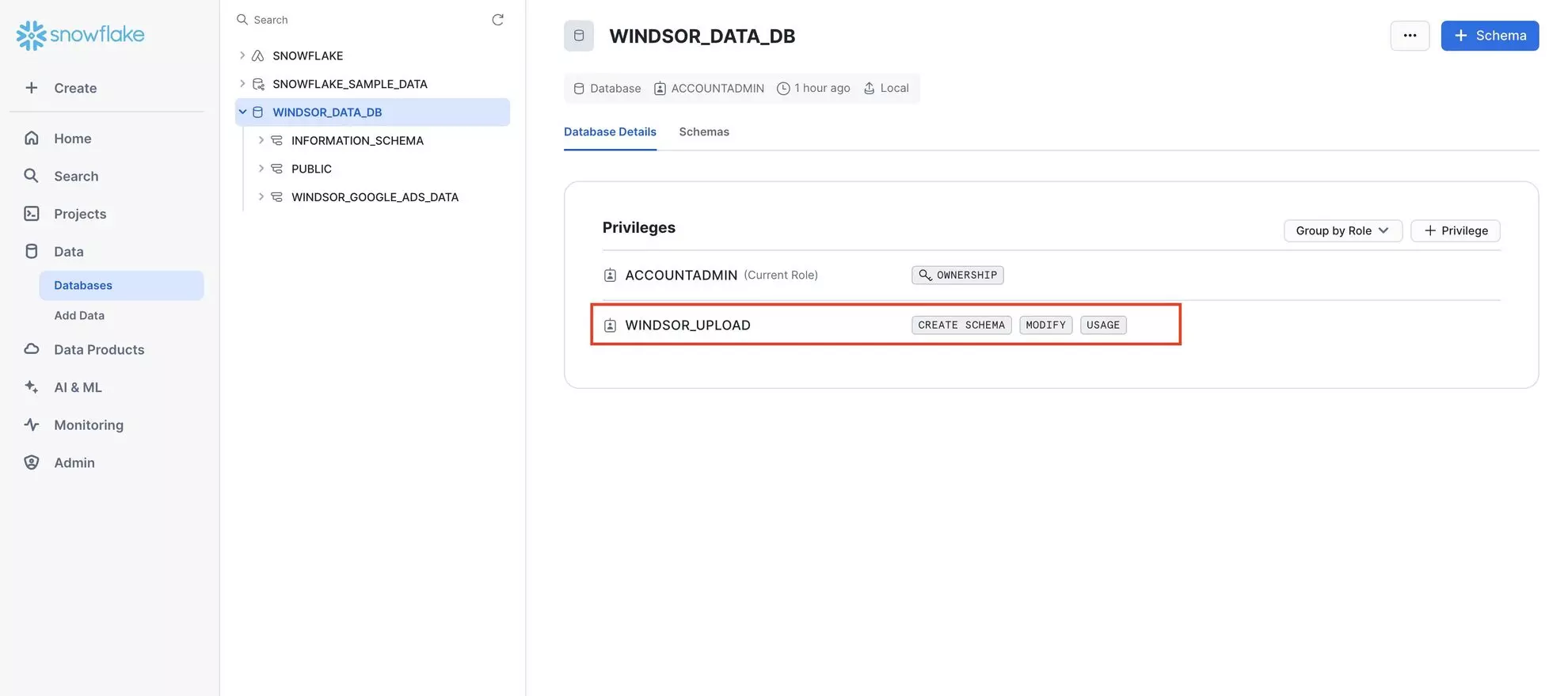1568x696 pixels.
Task: Click the Database type label in header
Action: tap(615, 88)
